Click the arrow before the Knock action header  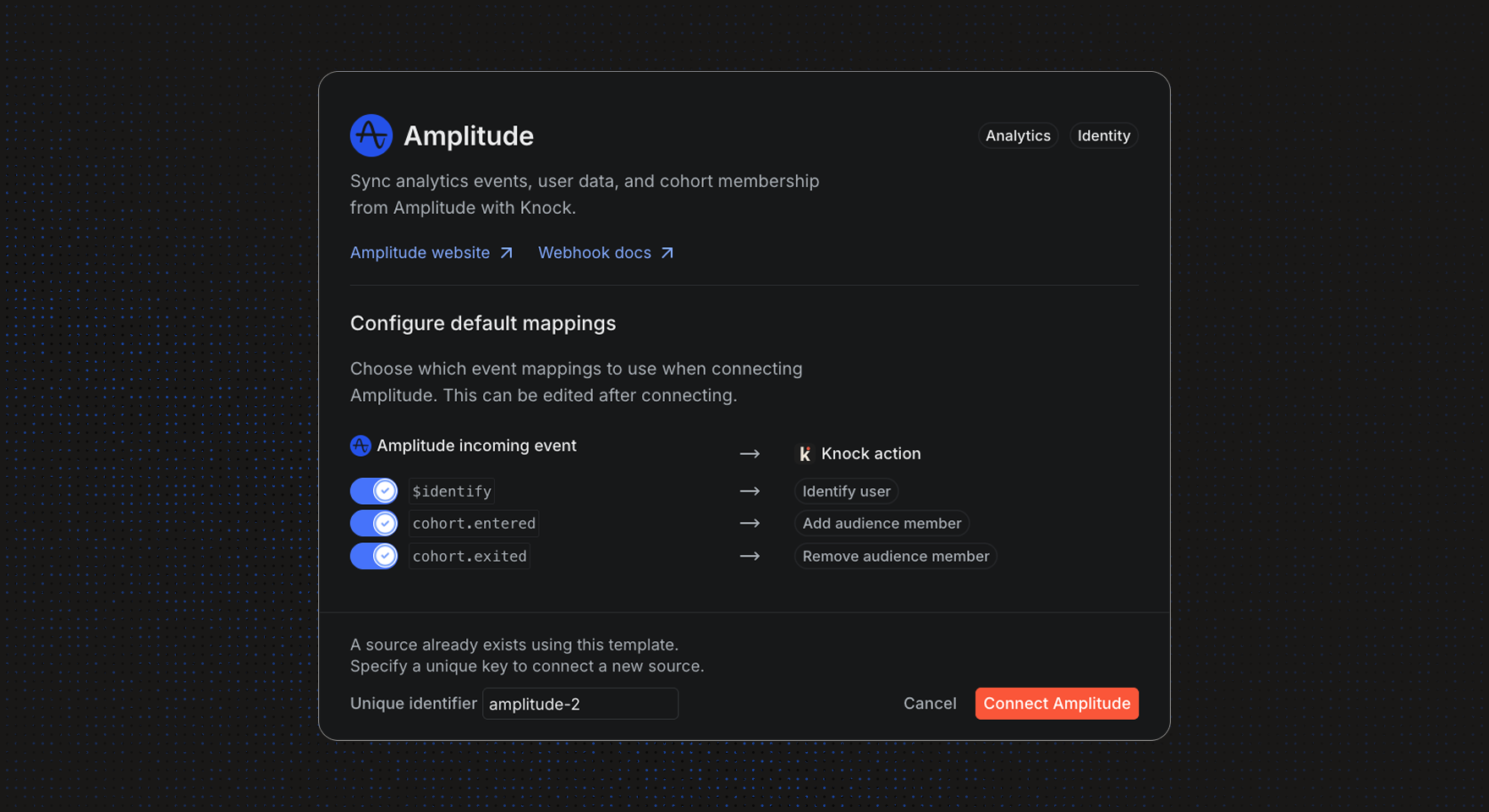pos(750,454)
